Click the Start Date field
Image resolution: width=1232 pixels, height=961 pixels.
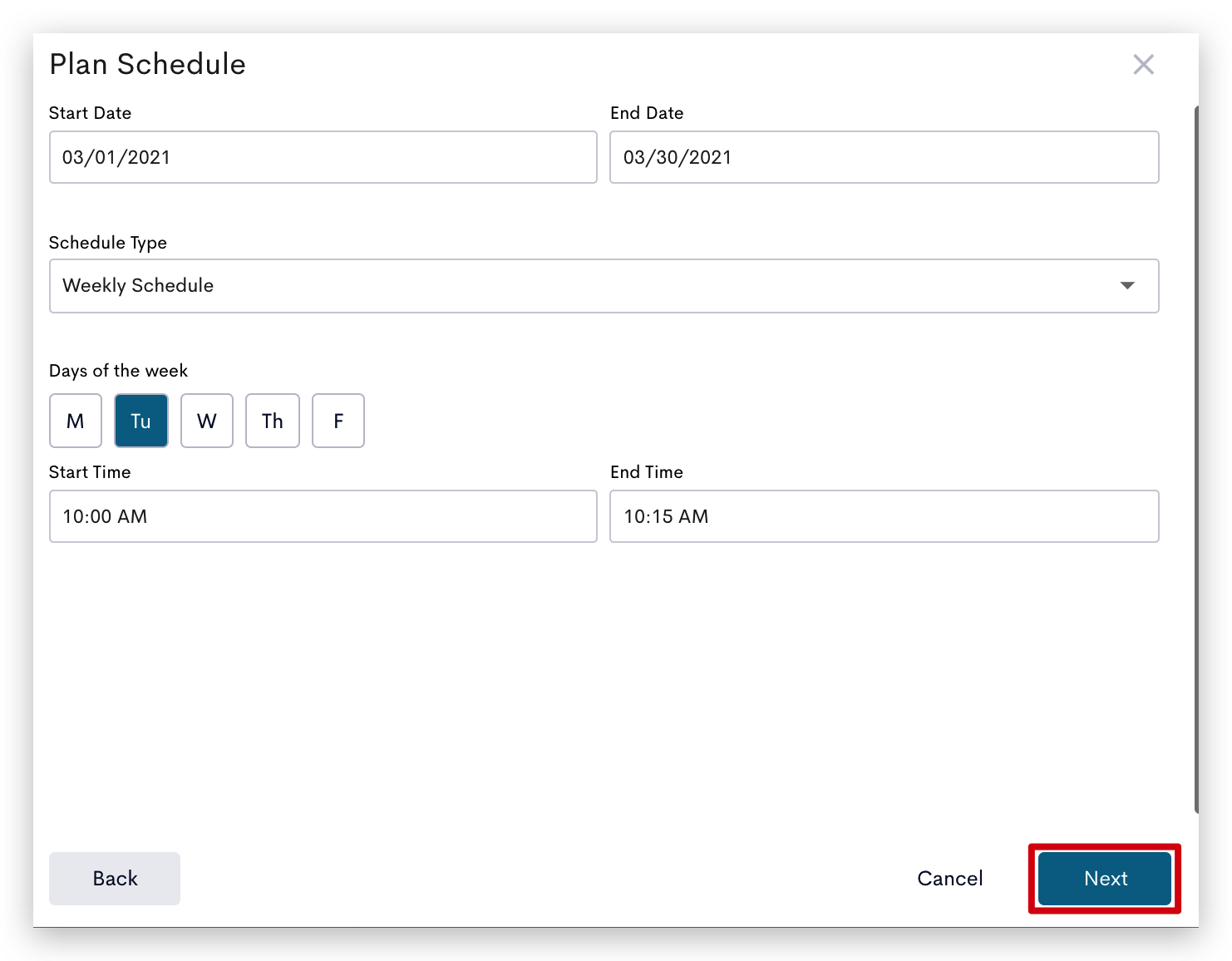323,157
